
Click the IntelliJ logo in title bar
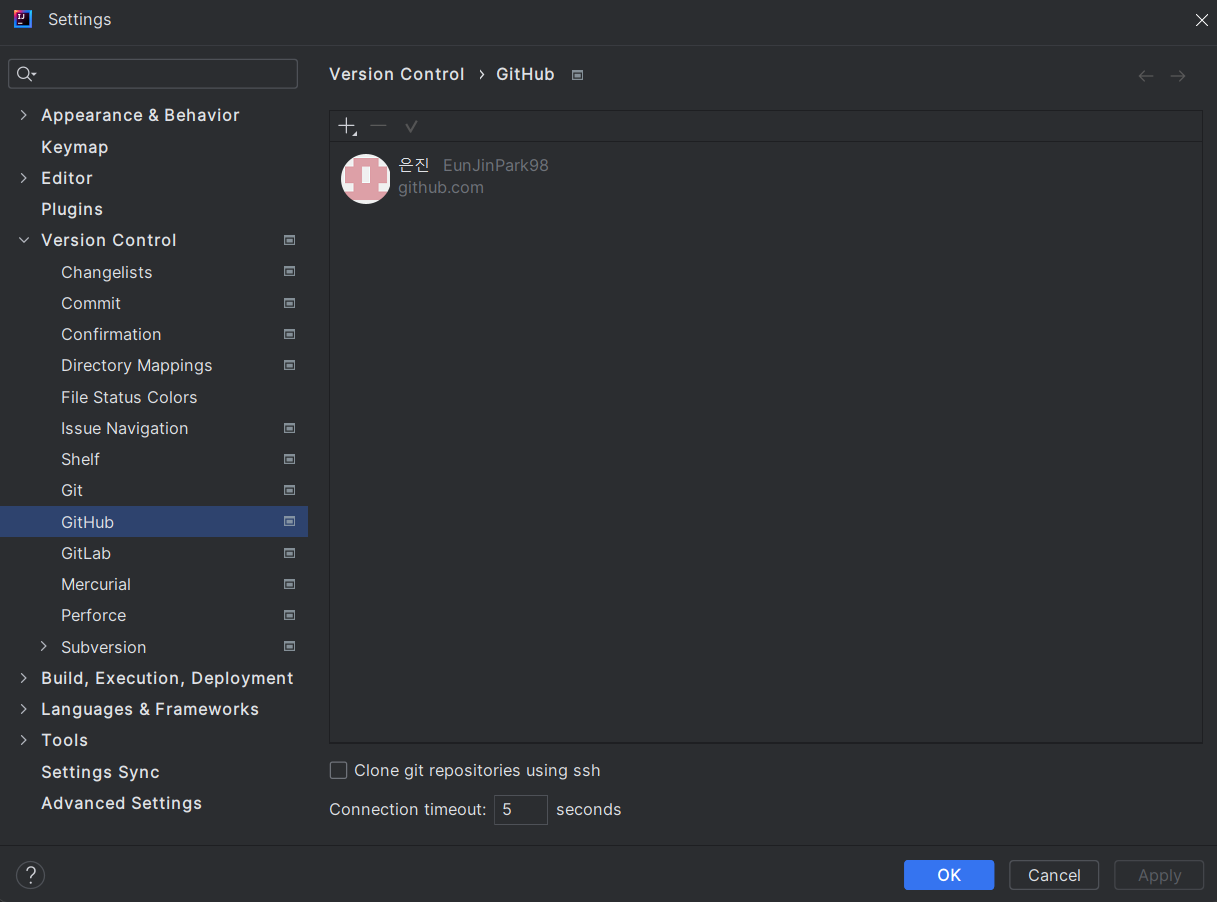tap(22, 19)
